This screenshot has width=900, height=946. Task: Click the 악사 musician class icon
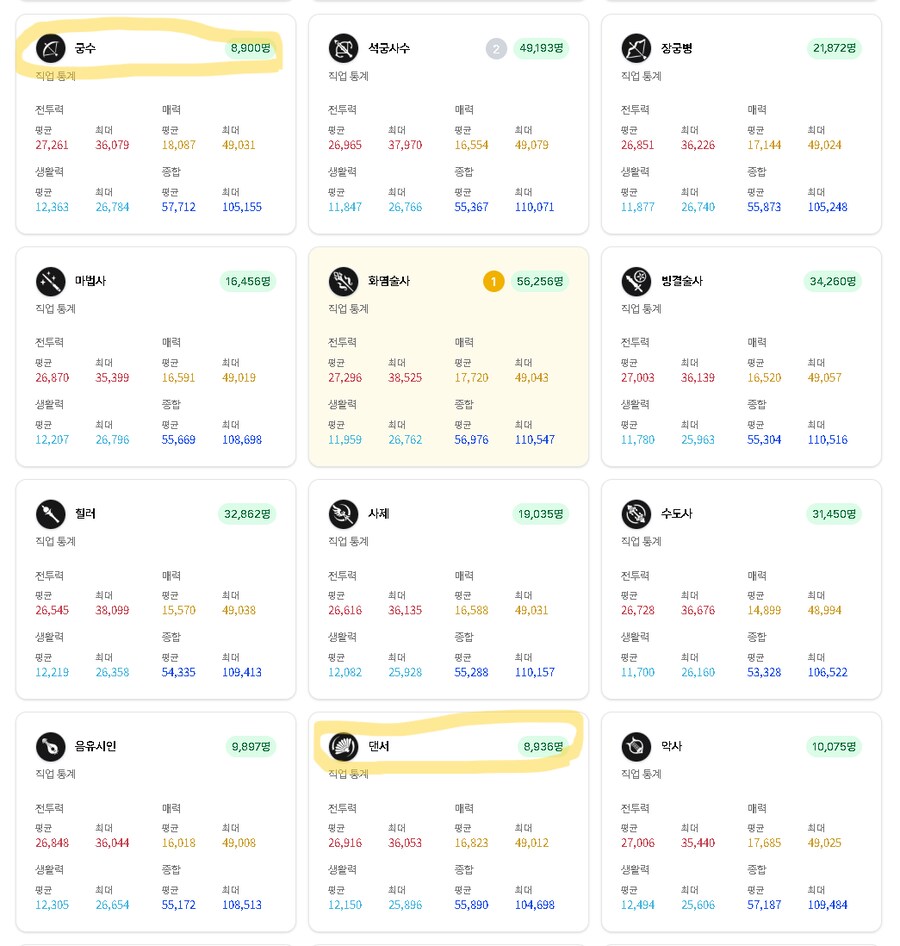[636, 746]
